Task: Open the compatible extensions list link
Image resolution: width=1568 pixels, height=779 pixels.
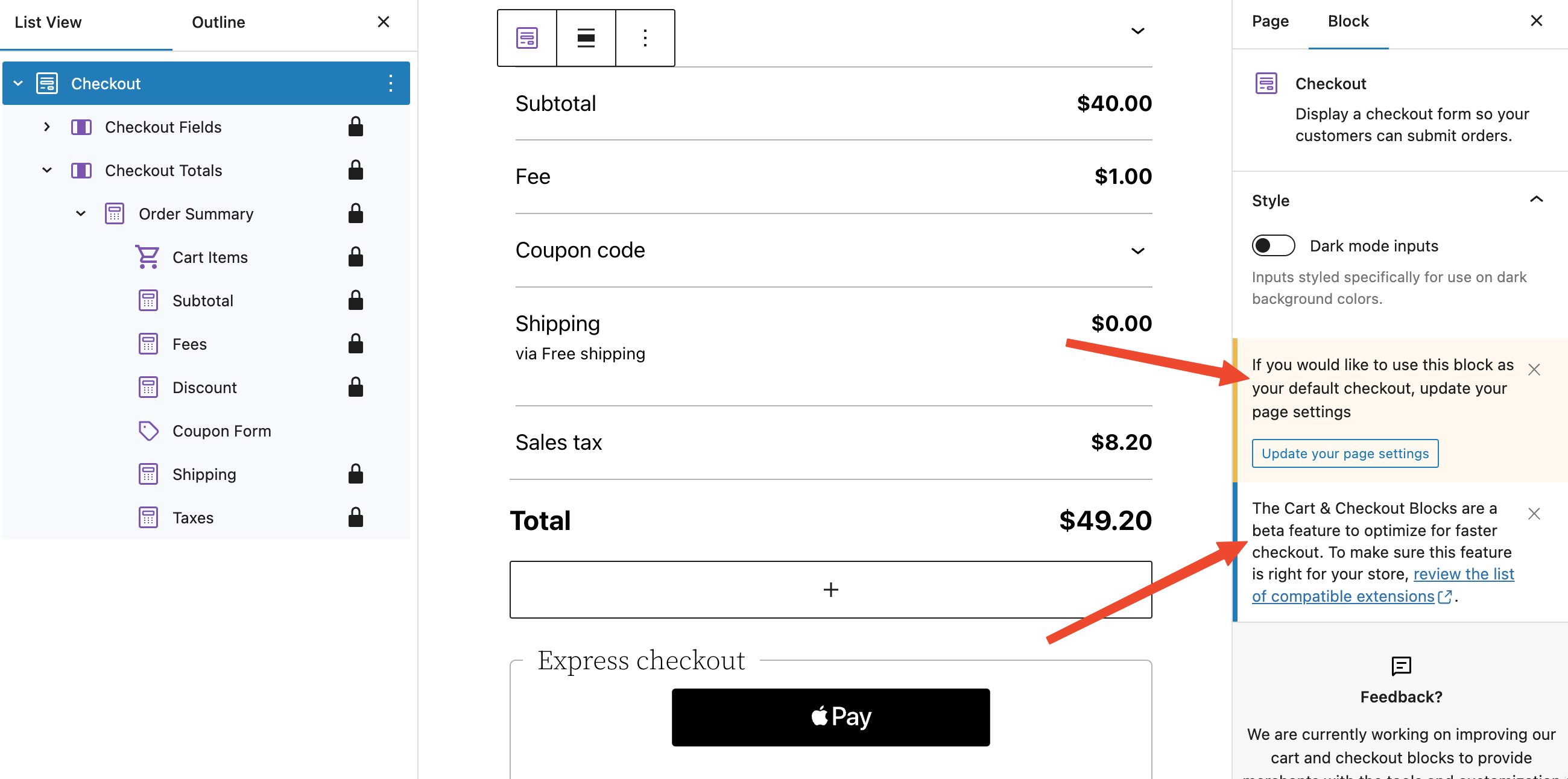Action: (x=1382, y=585)
